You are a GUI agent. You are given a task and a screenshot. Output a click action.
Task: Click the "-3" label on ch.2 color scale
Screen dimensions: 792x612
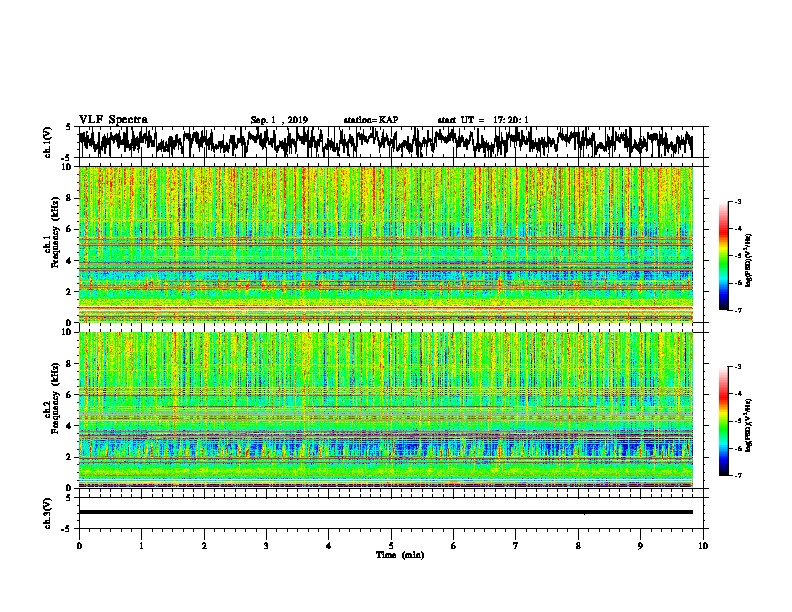pyautogui.click(x=738, y=367)
